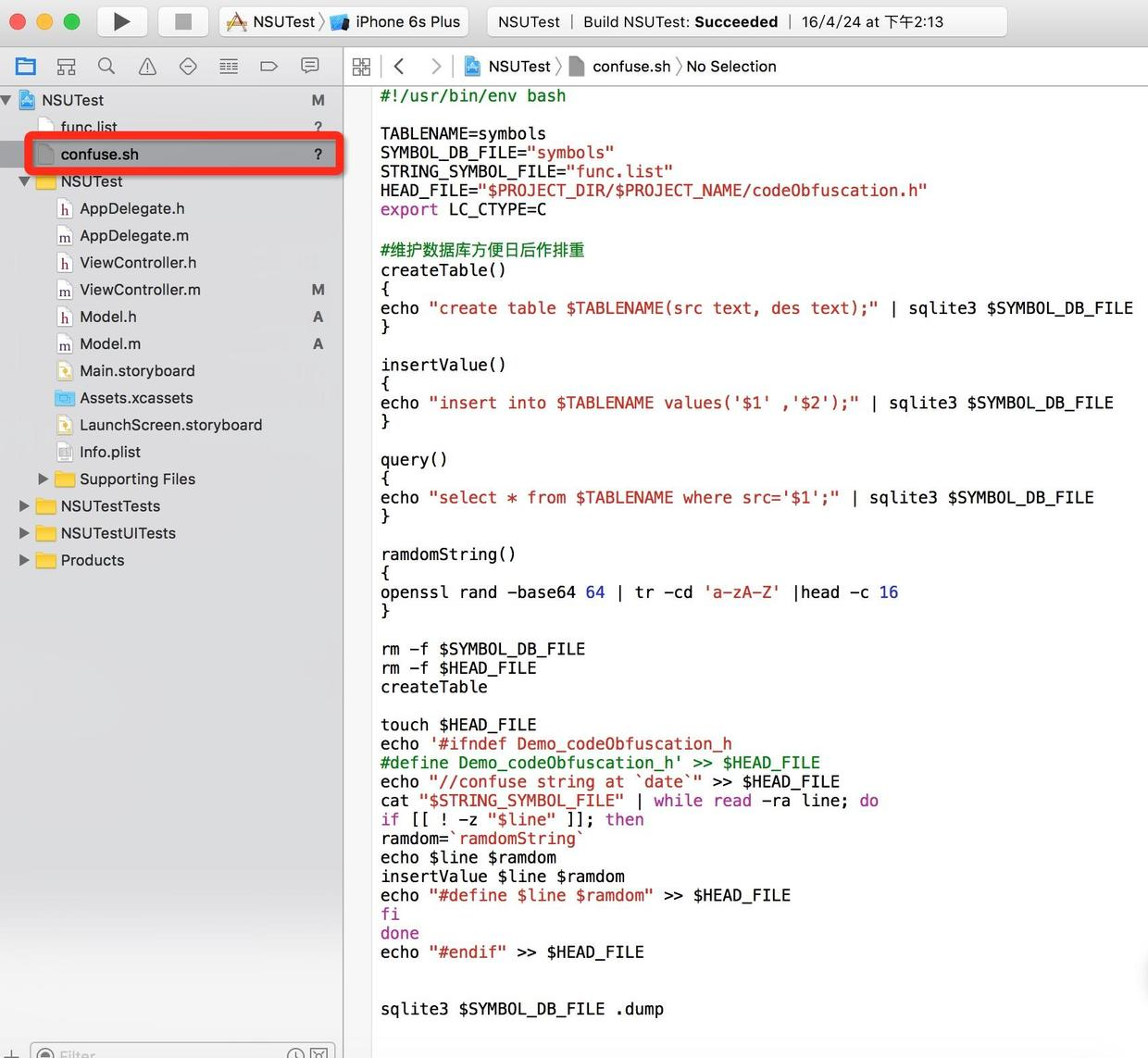
Task: Open the related items grid menu
Action: click(x=361, y=67)
